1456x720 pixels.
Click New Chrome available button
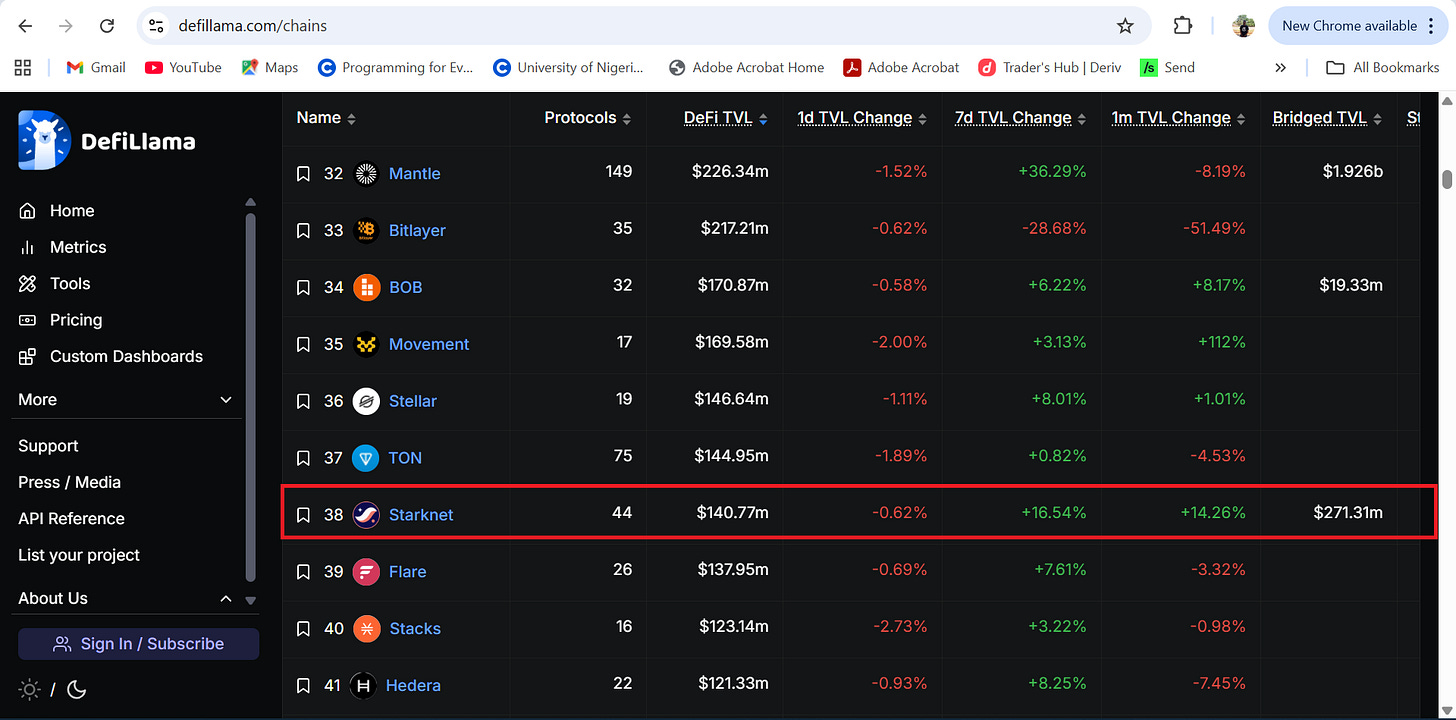pyautogui.click(x=1358, y=26)
